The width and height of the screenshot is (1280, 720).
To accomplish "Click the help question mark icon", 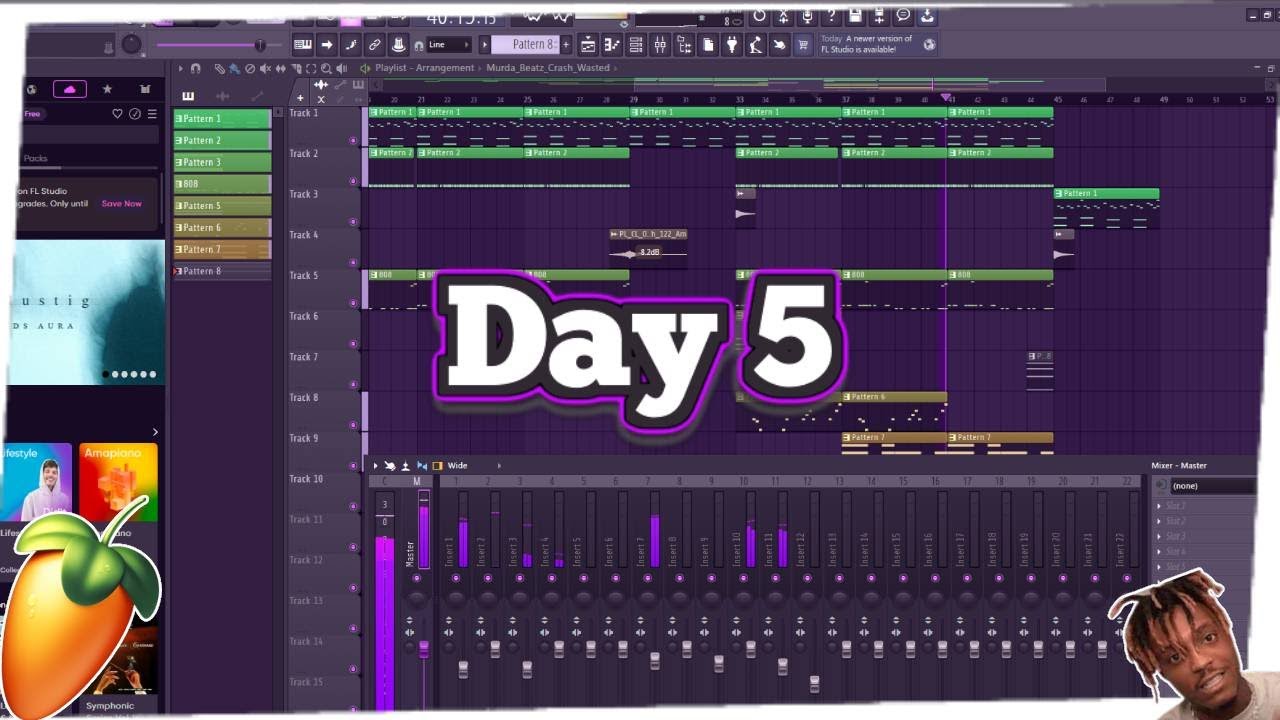I will (x=831, y=16).
